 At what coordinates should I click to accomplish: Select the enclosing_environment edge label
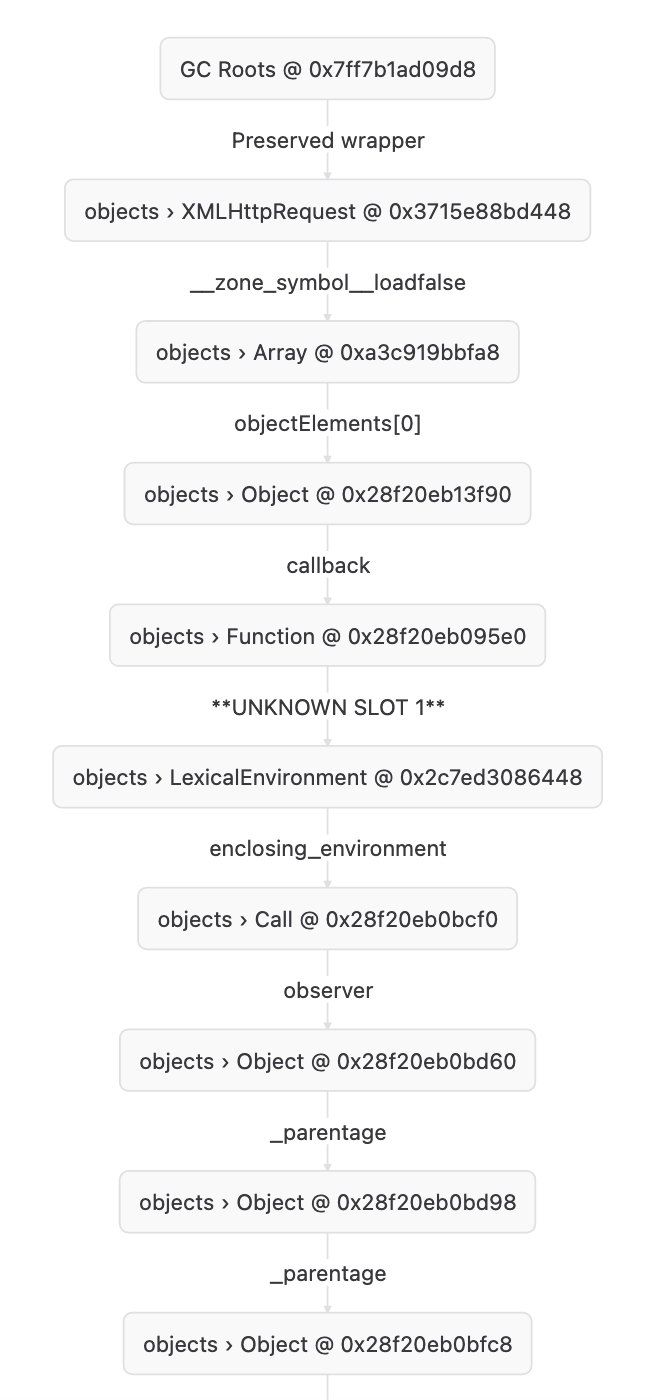pyautogui.click(x=328, y=849)
